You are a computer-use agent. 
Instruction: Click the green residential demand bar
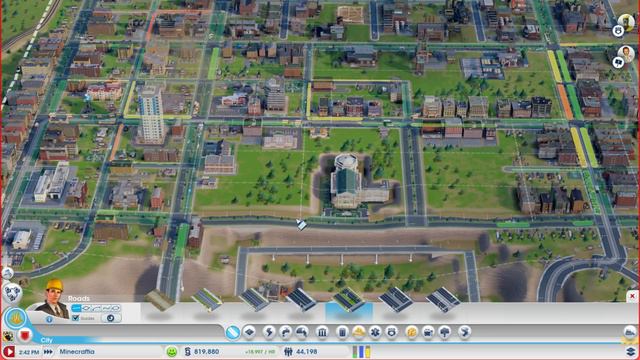(x=355, y=351)
